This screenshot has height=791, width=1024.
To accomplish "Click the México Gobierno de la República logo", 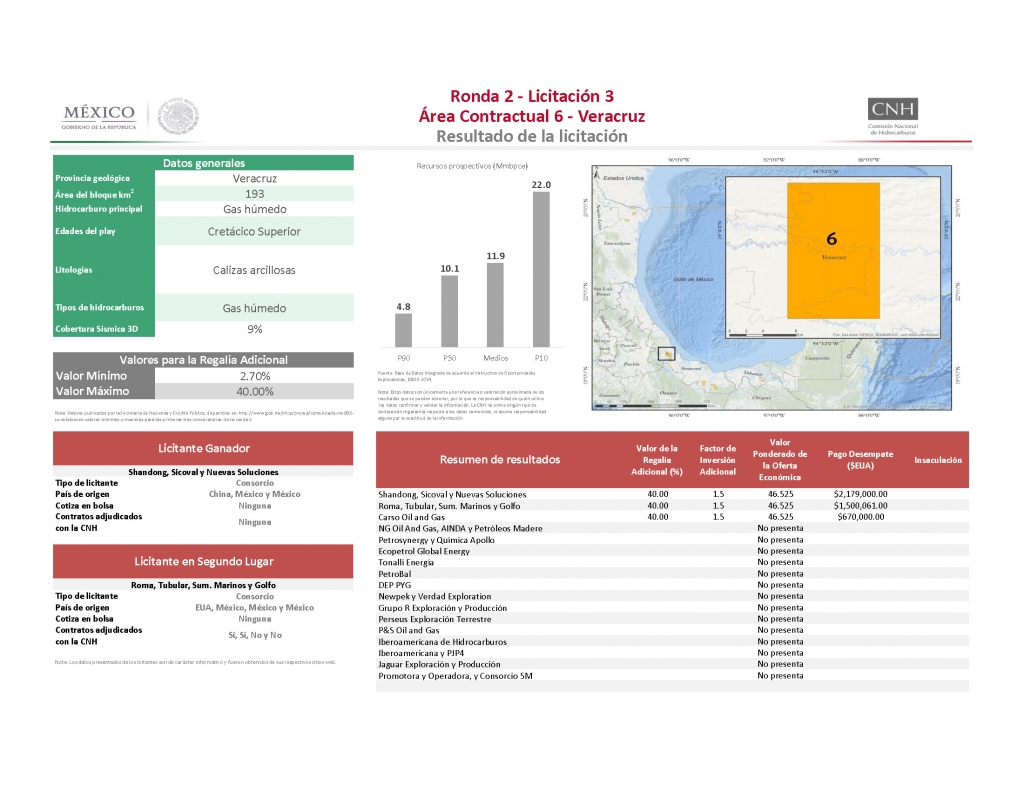I will [98, 116].
